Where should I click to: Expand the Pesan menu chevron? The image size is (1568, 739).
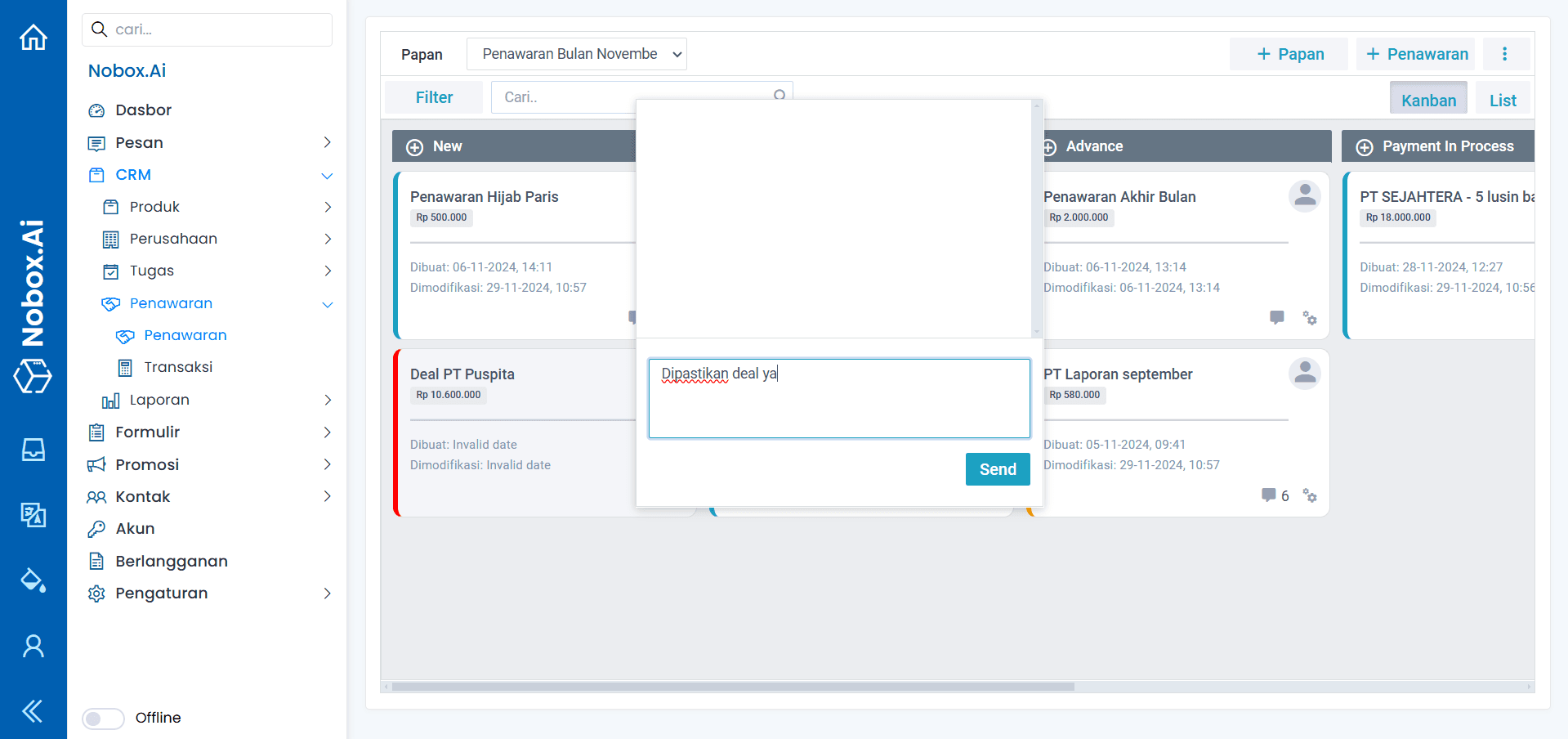[x=327, y=142]
